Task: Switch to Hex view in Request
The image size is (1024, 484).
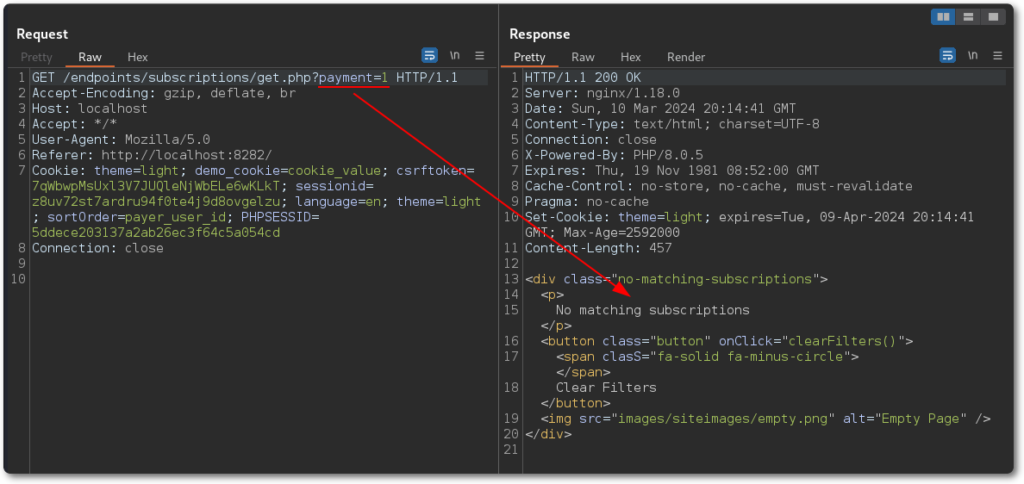Action: 137,57
